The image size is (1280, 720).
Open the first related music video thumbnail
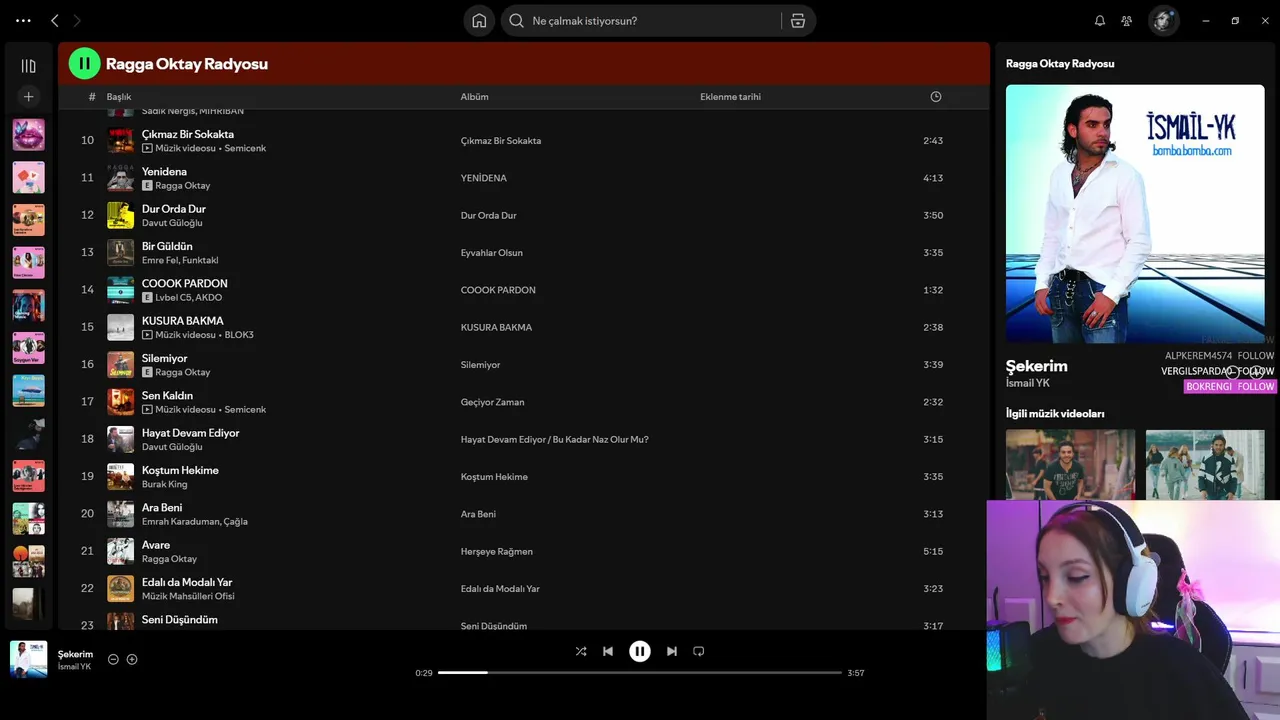point(1070,464)
